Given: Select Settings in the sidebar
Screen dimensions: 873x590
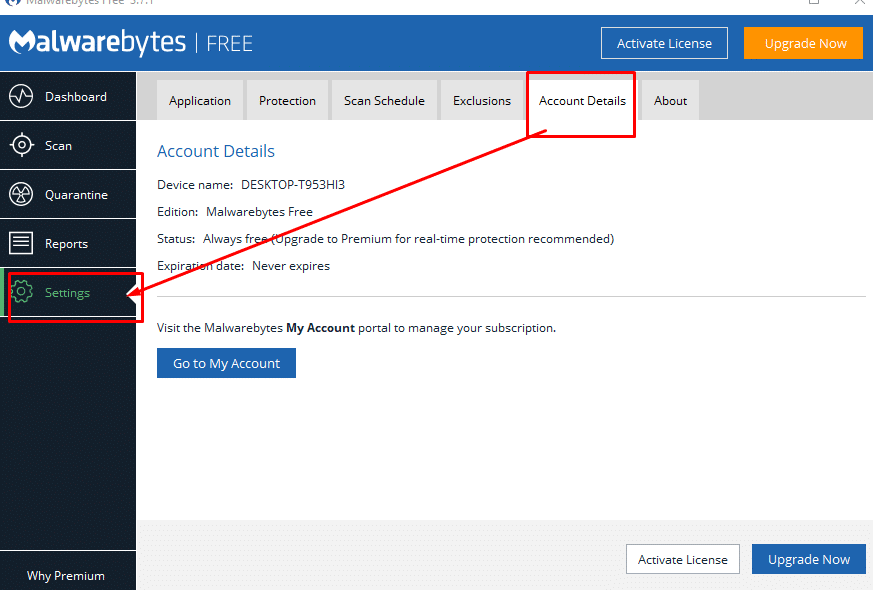Looking at the screenshot, I should click(x=68, y=292).
